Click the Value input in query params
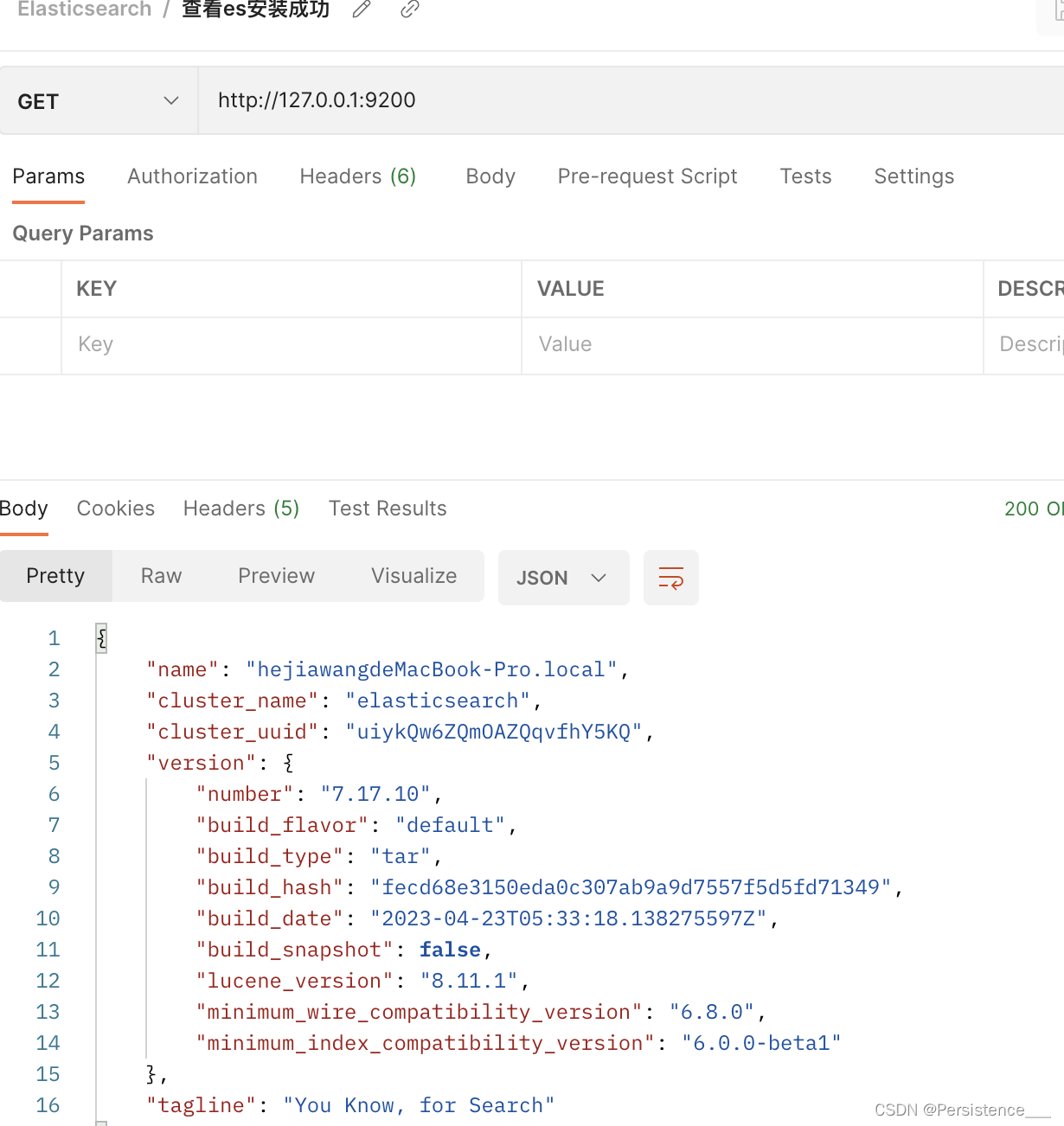1064x1126 pixels. pos(752,344)
